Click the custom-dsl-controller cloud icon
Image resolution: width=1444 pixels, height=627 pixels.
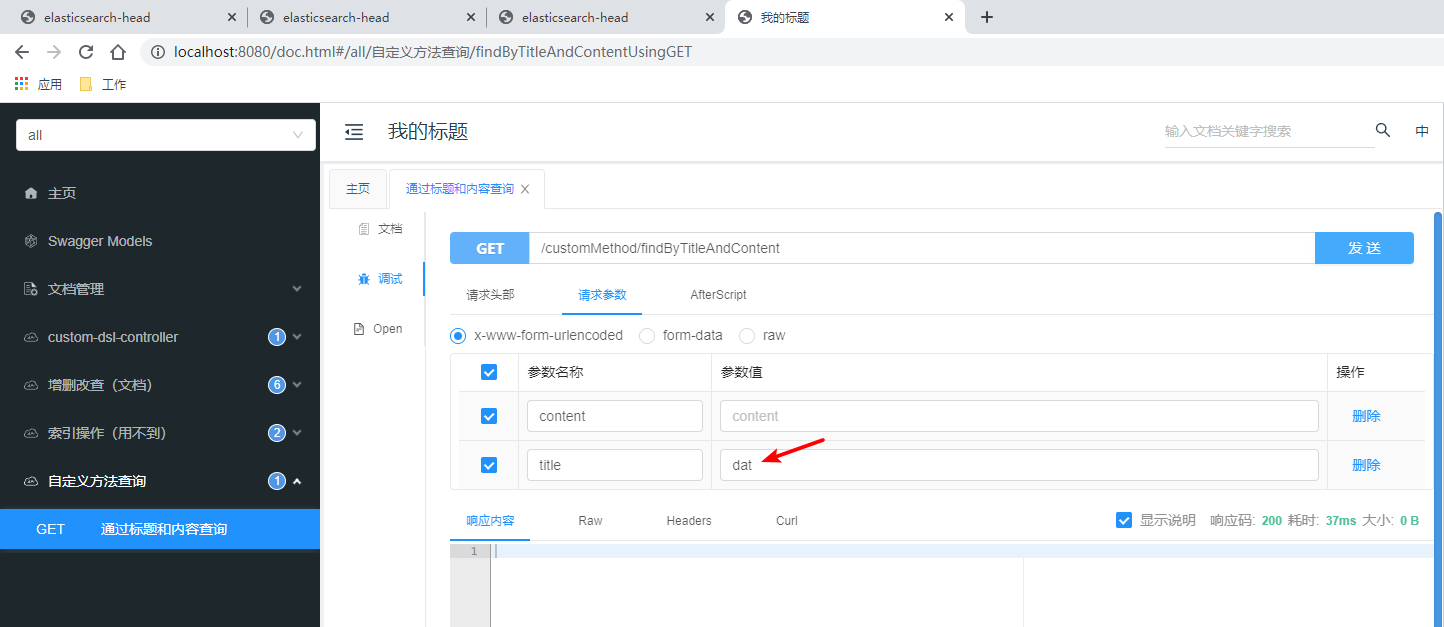[x=30, y=337]
